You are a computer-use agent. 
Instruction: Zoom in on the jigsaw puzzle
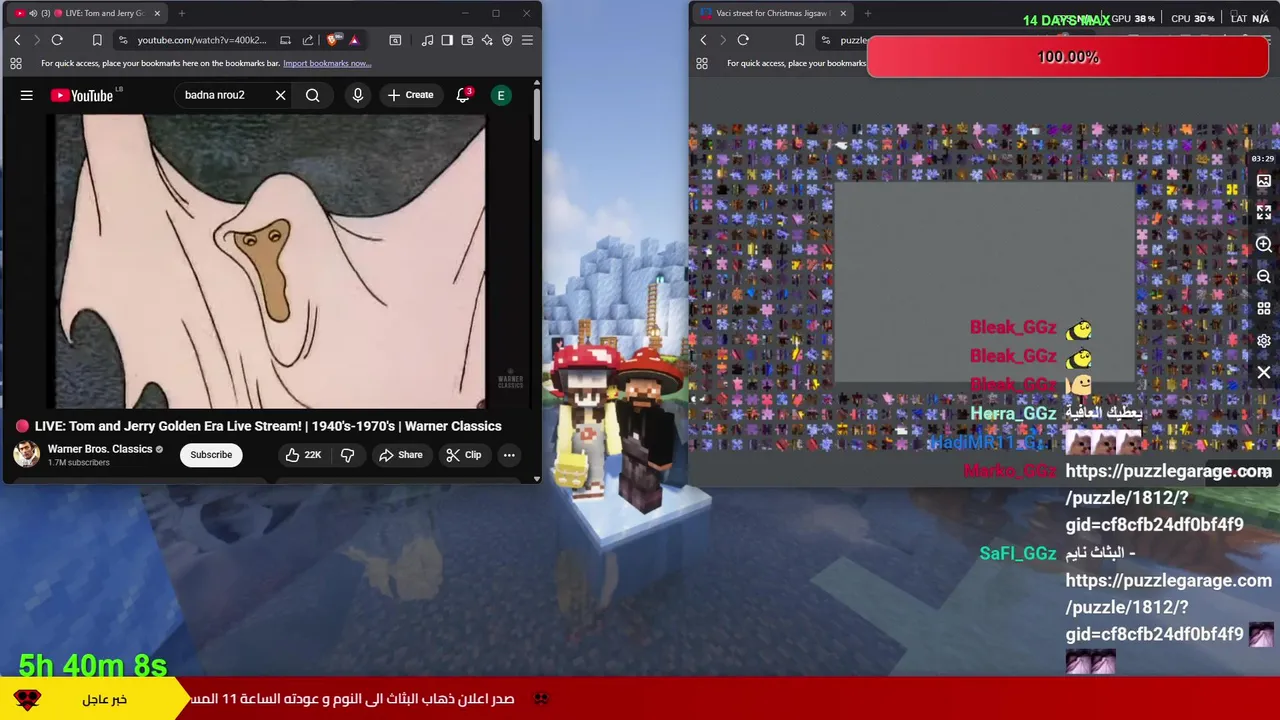1264,245
